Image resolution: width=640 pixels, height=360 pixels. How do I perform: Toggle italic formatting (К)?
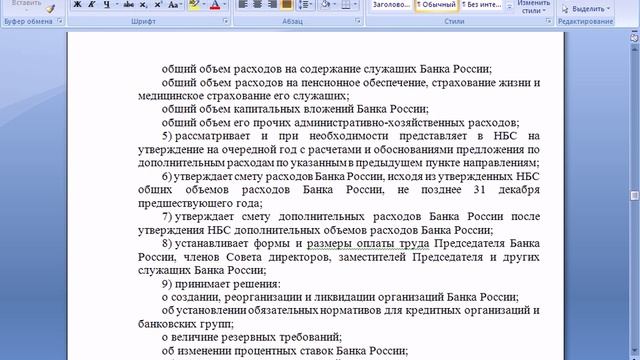(91, 4)
